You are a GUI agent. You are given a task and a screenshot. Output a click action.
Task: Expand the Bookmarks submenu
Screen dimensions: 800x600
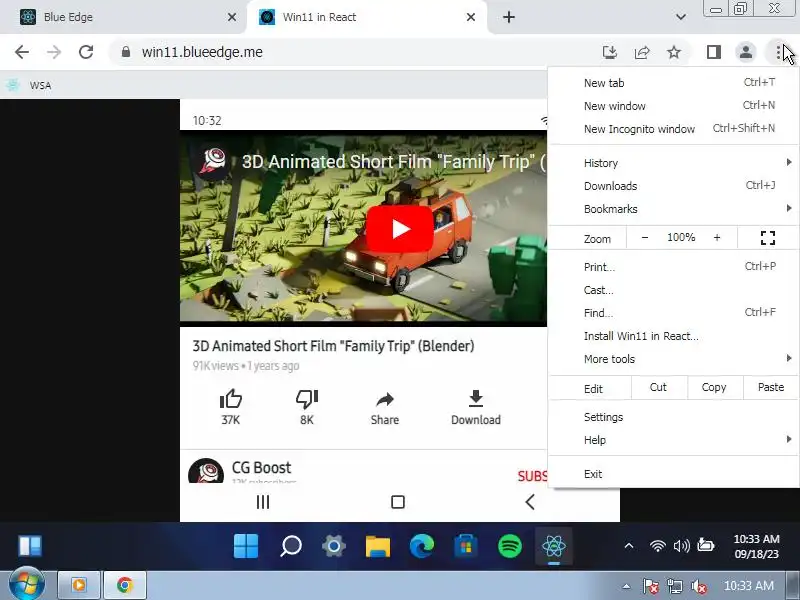click(673, 209)
